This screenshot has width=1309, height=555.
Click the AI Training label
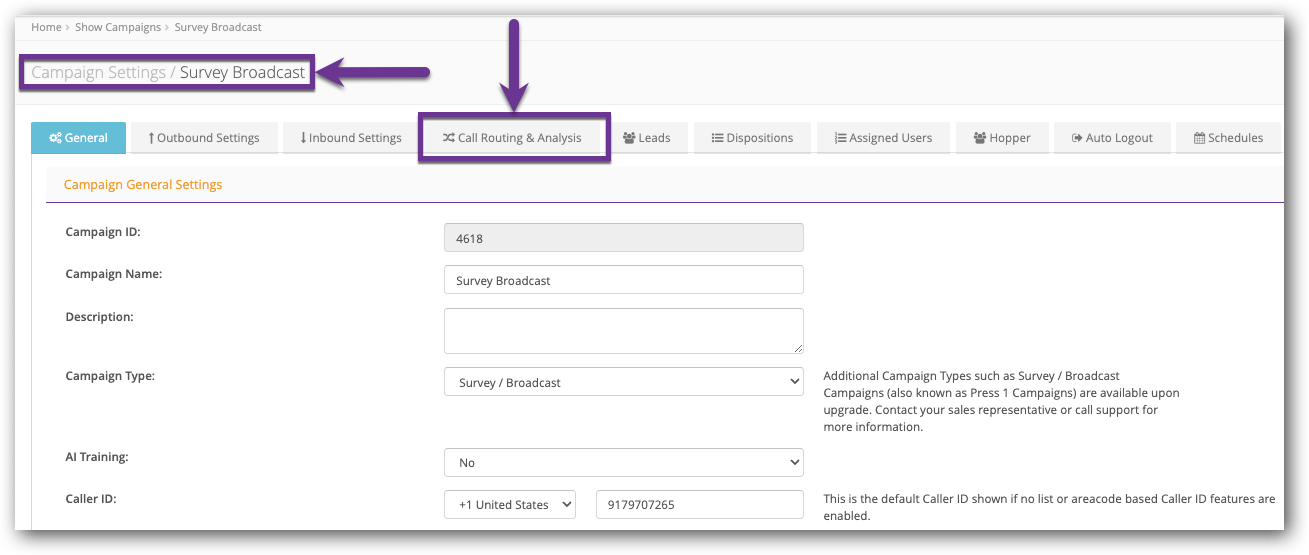point(98,456)
